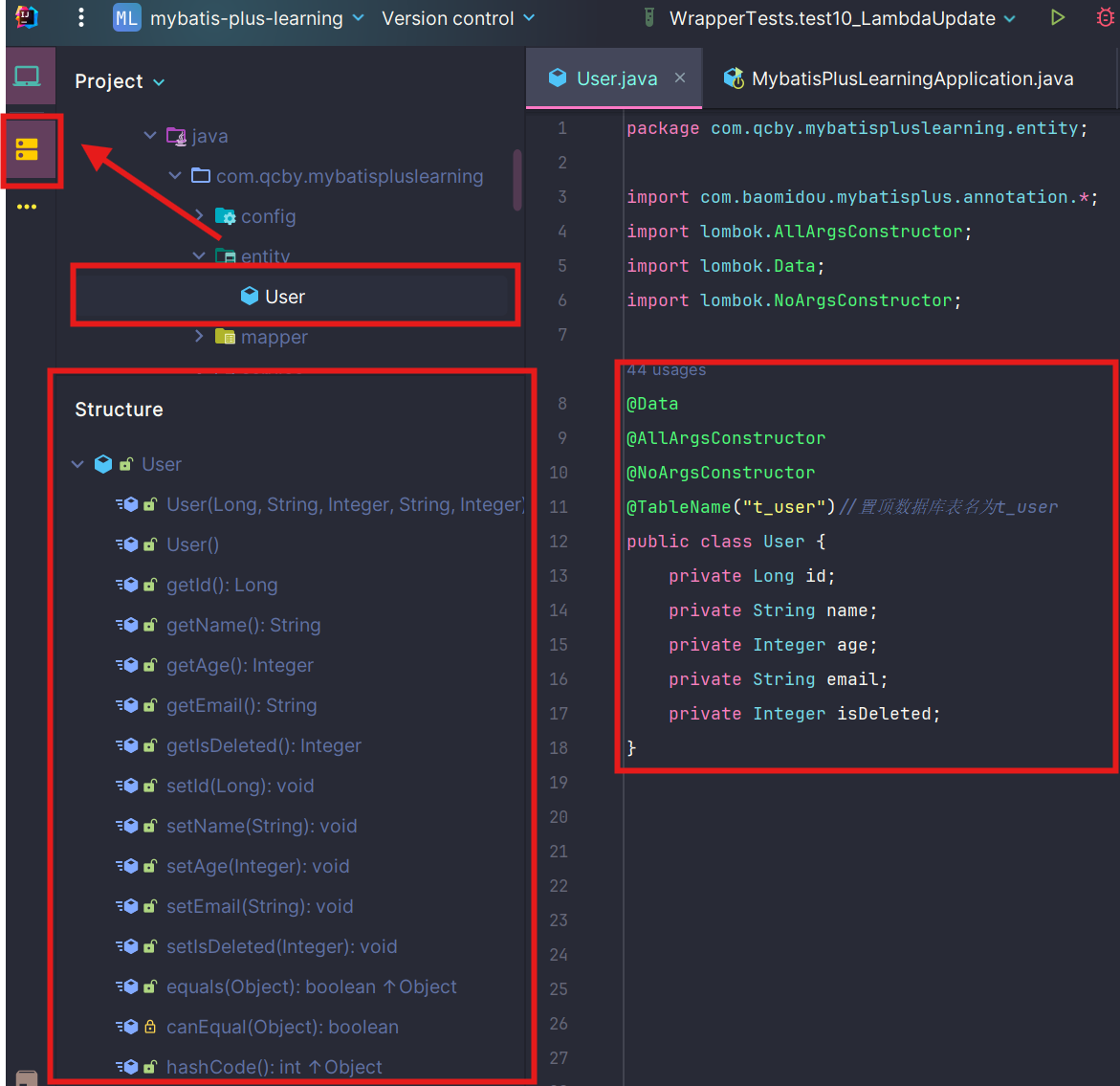
Task: Select setAge(Integer): void in Structure
Action: (258, 866)
